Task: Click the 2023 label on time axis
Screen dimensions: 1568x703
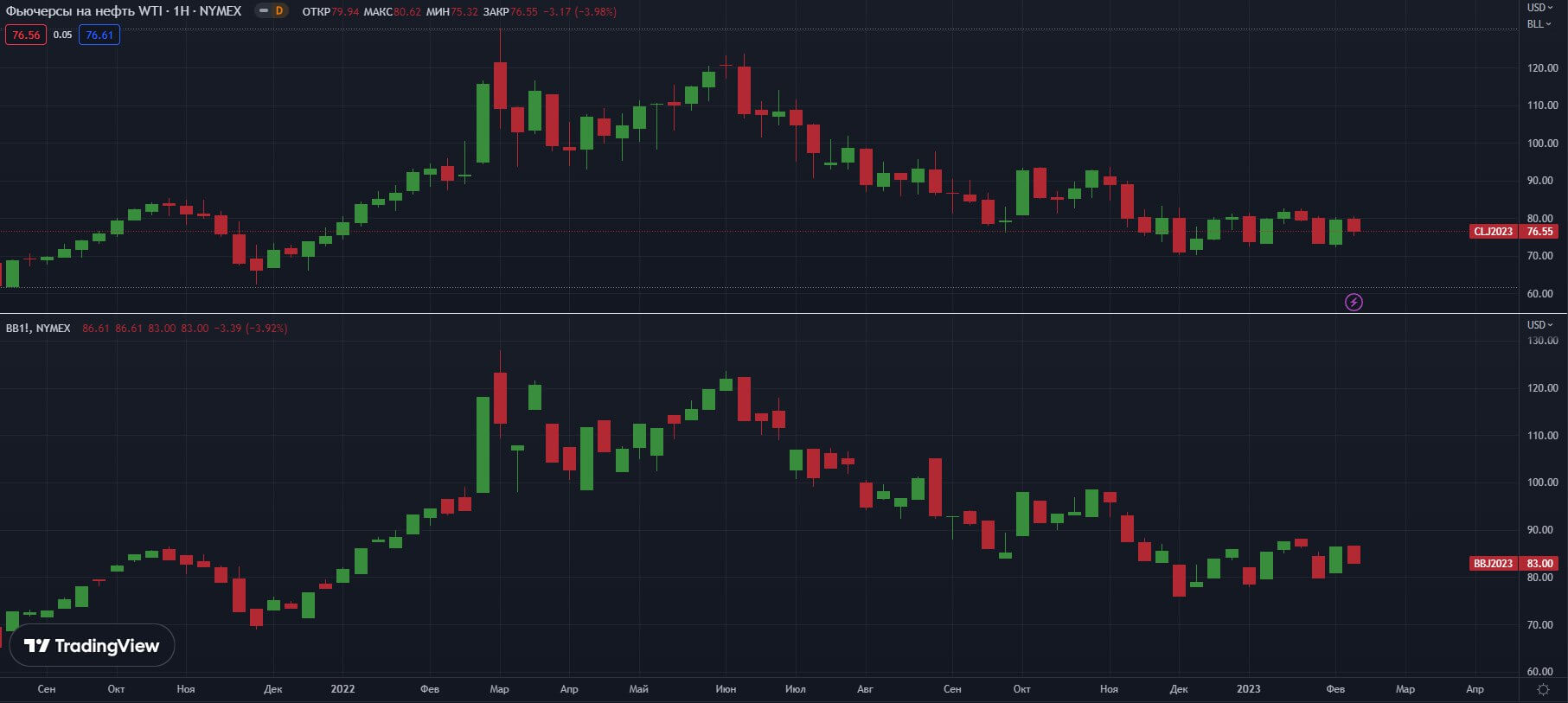Action: coord(1248,689)
